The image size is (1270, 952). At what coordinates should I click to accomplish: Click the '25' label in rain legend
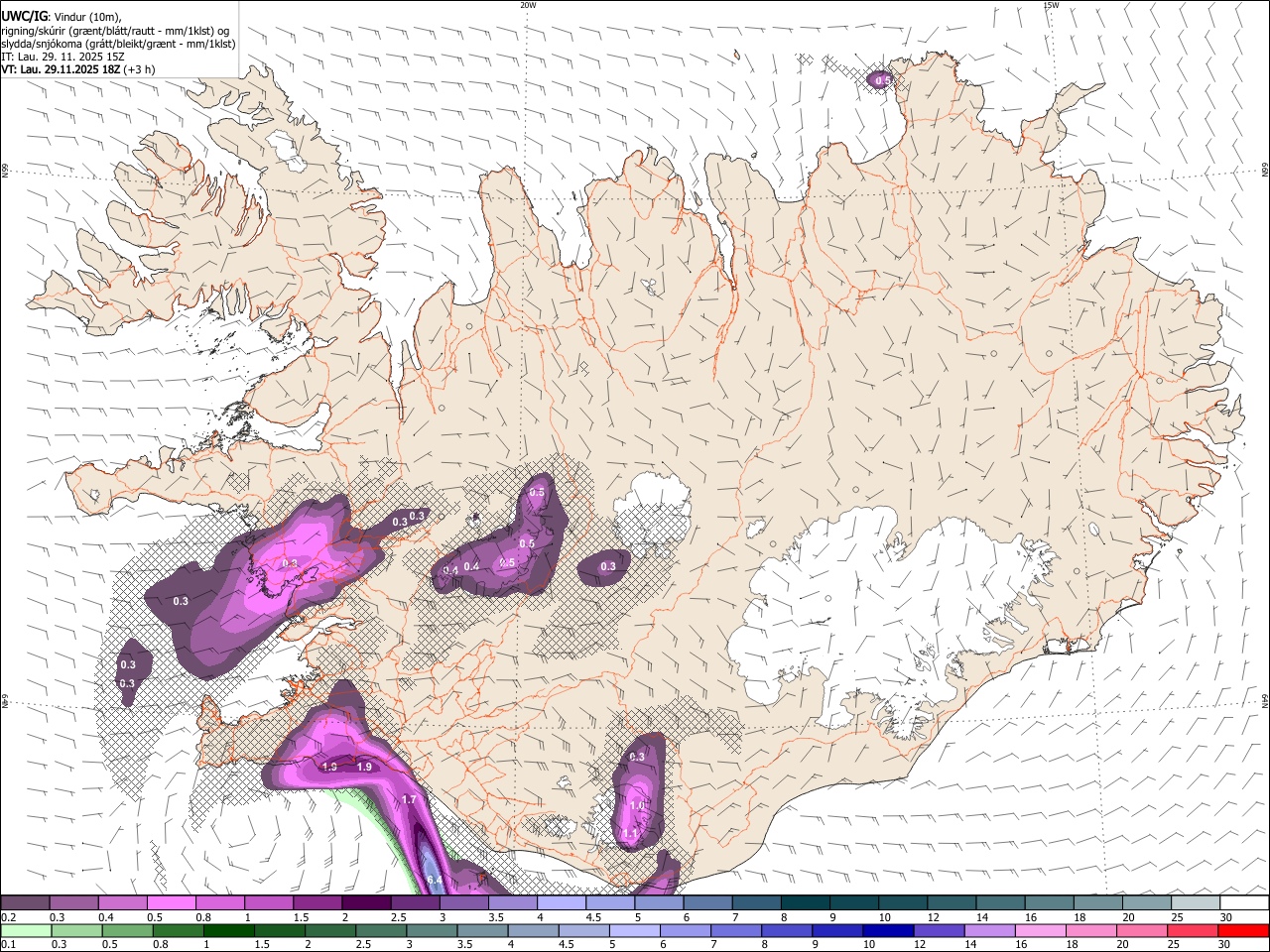[x=1175, y=945]
